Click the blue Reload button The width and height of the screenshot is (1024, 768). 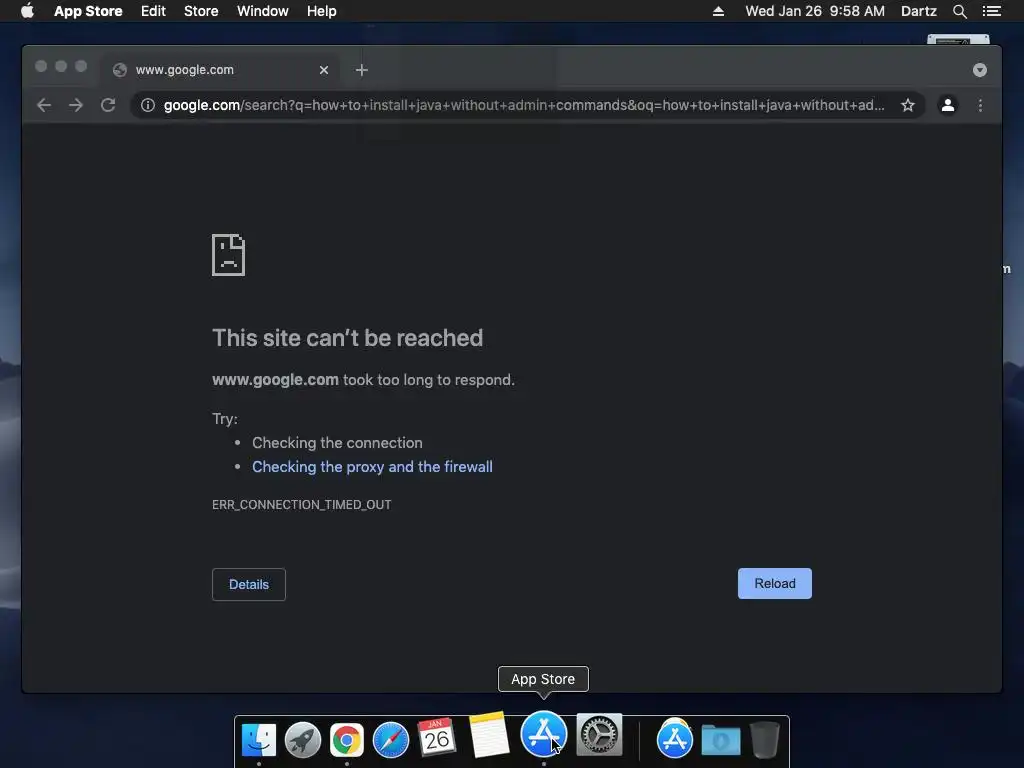pyautogui.click(x=775, y=583)
